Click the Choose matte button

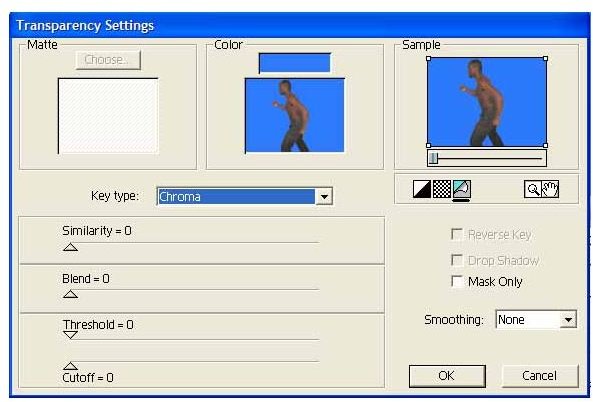[x=108, y=60]
